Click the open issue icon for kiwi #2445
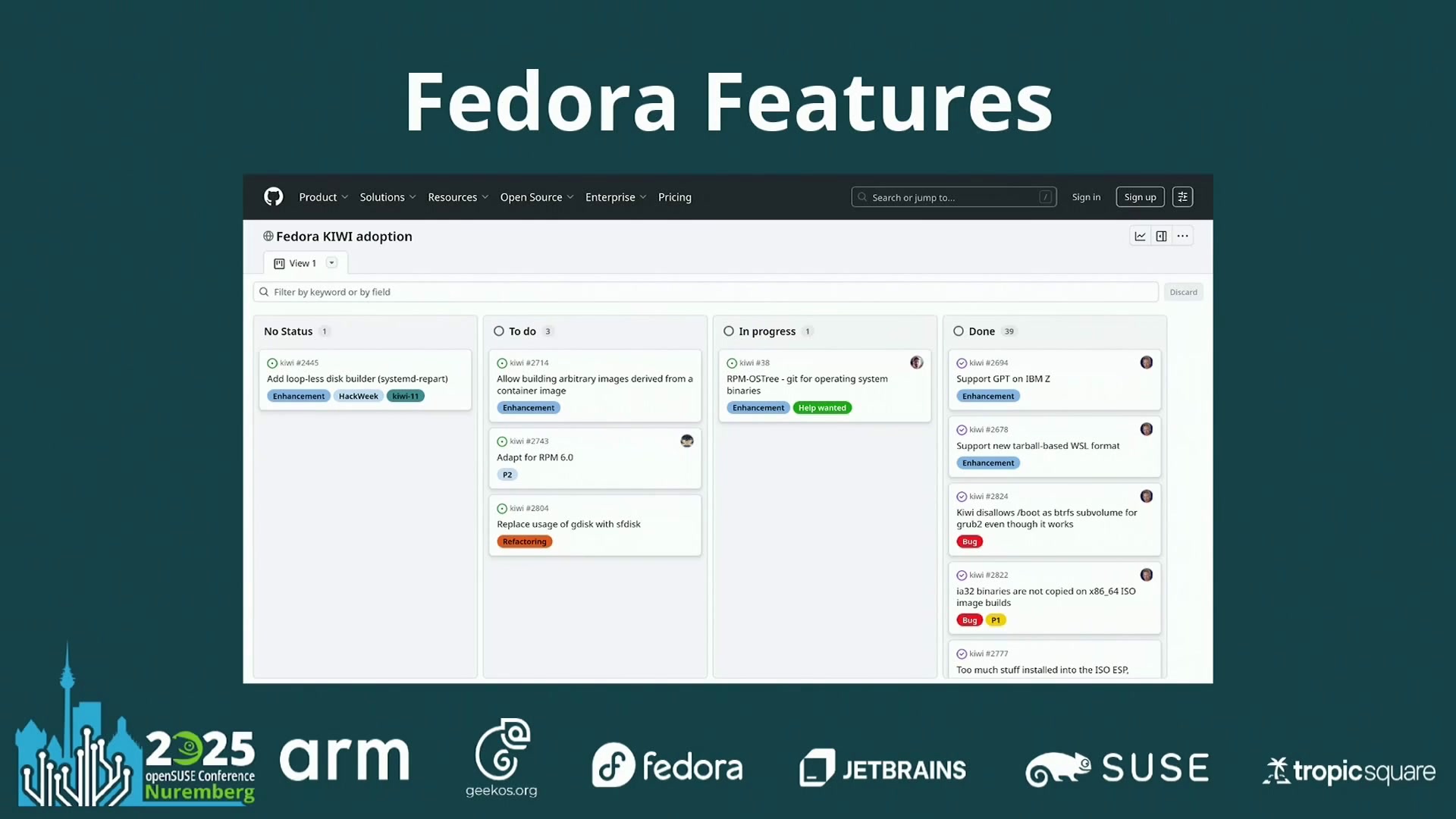Screen dimensions: 1456x819 [x=272, y=363]
